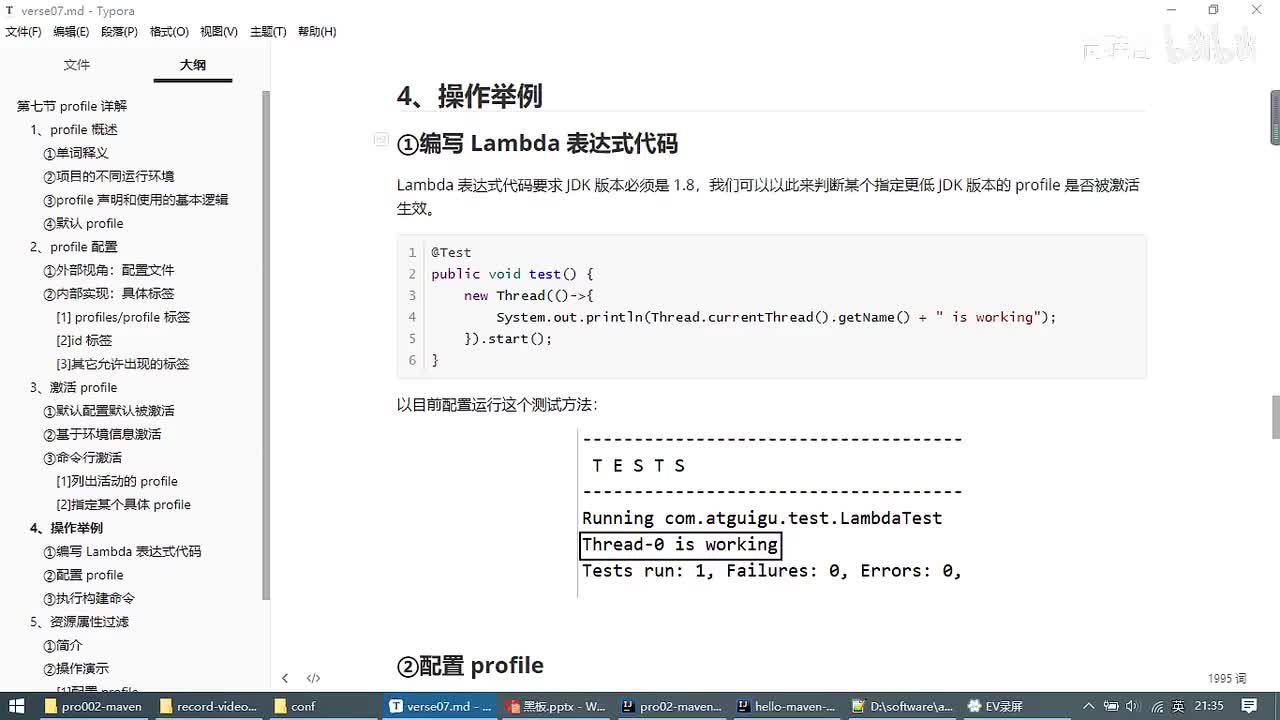The width and height of the screenshot is (1280, 720).
Task: Open outline item ③profile 声明和使用的基本逻辑
Action: pos(136,200)
